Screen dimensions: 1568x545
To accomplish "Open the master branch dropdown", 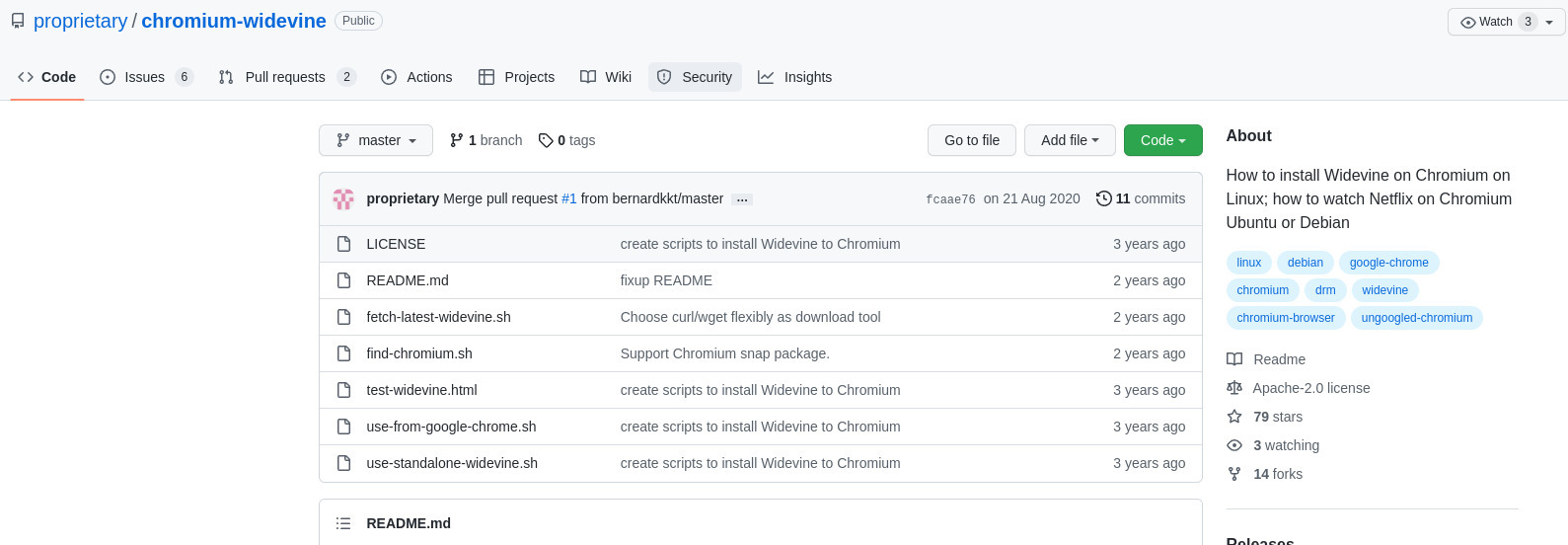I will (376, 140).
